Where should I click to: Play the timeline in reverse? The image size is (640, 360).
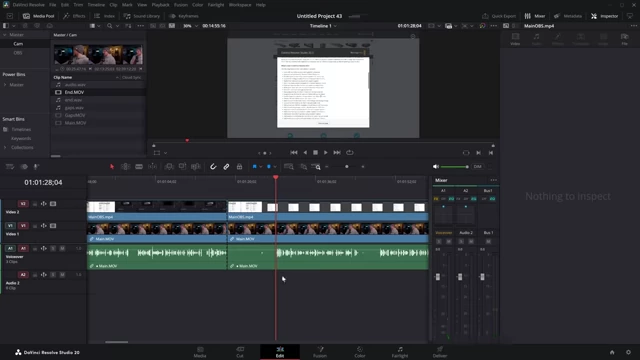pos(305,152)
